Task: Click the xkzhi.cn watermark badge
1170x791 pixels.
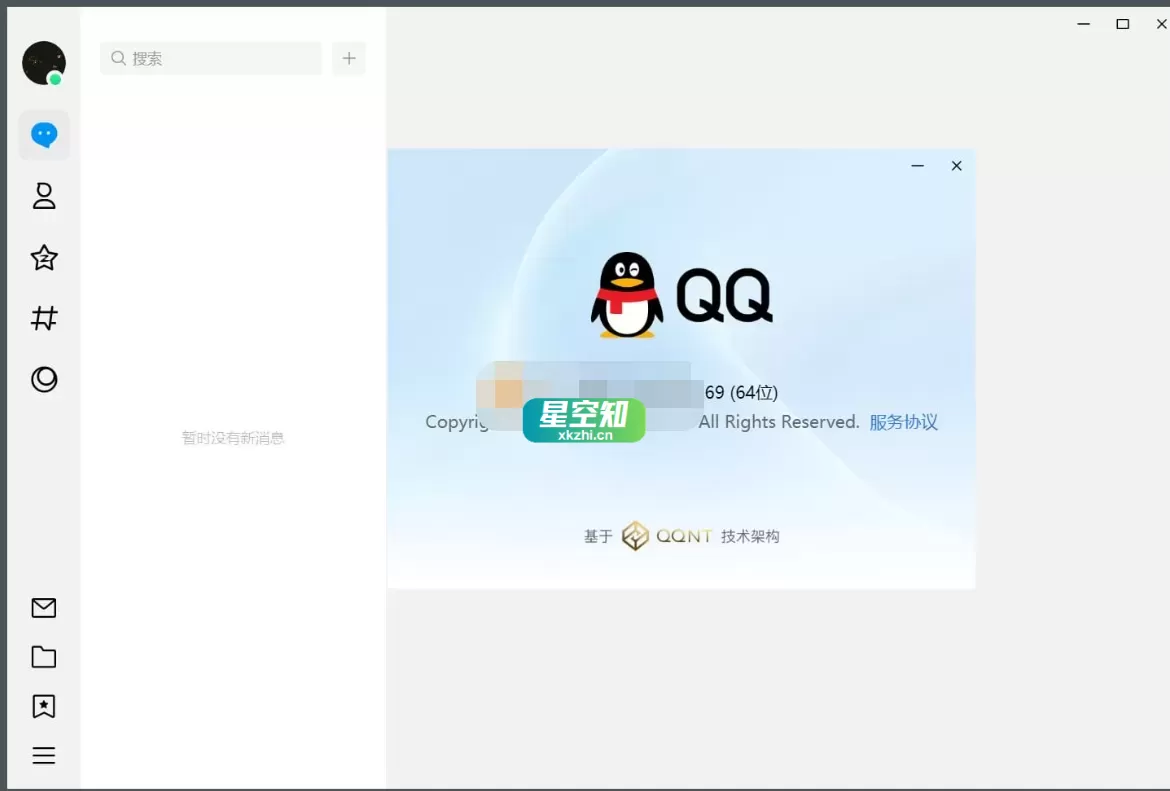Action: [x=583, y=421]
